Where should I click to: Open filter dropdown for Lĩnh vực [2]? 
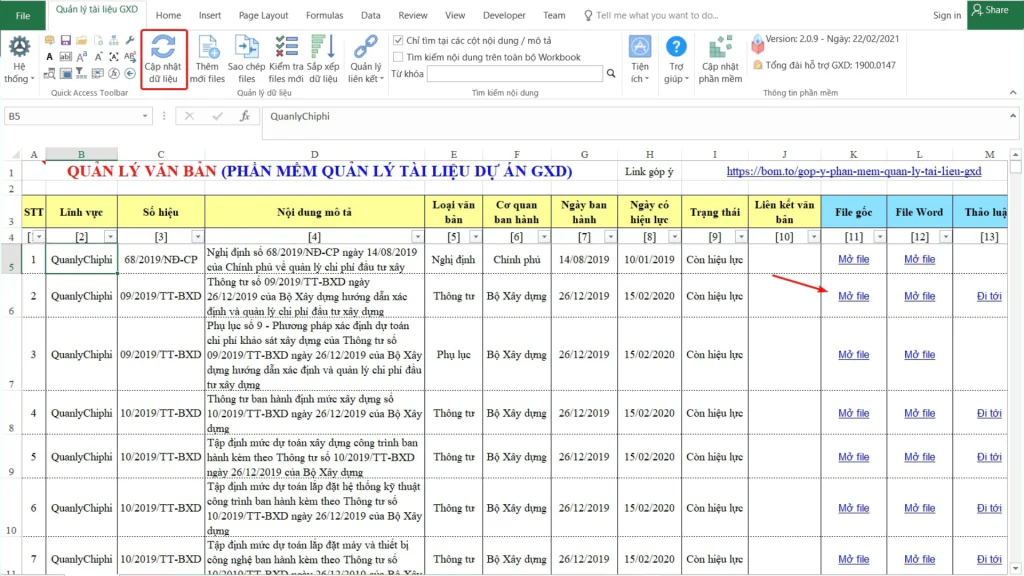(x=110, y=236)
